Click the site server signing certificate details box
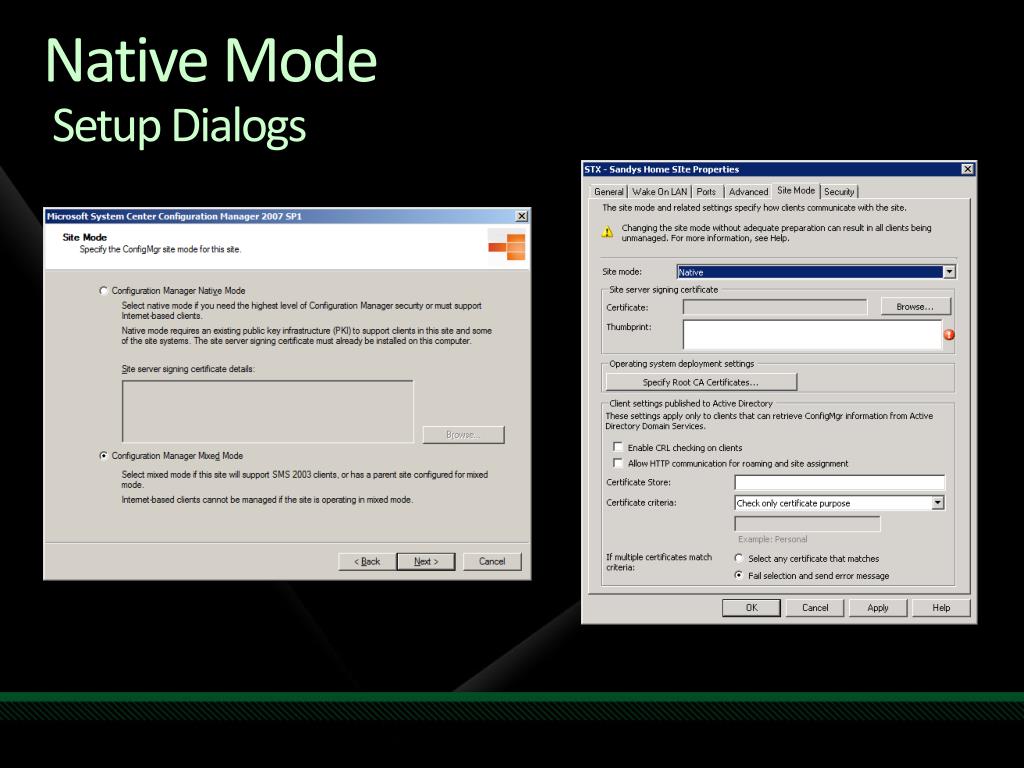This screenshot has height=768, width=1024. click(x=268, y=411)
